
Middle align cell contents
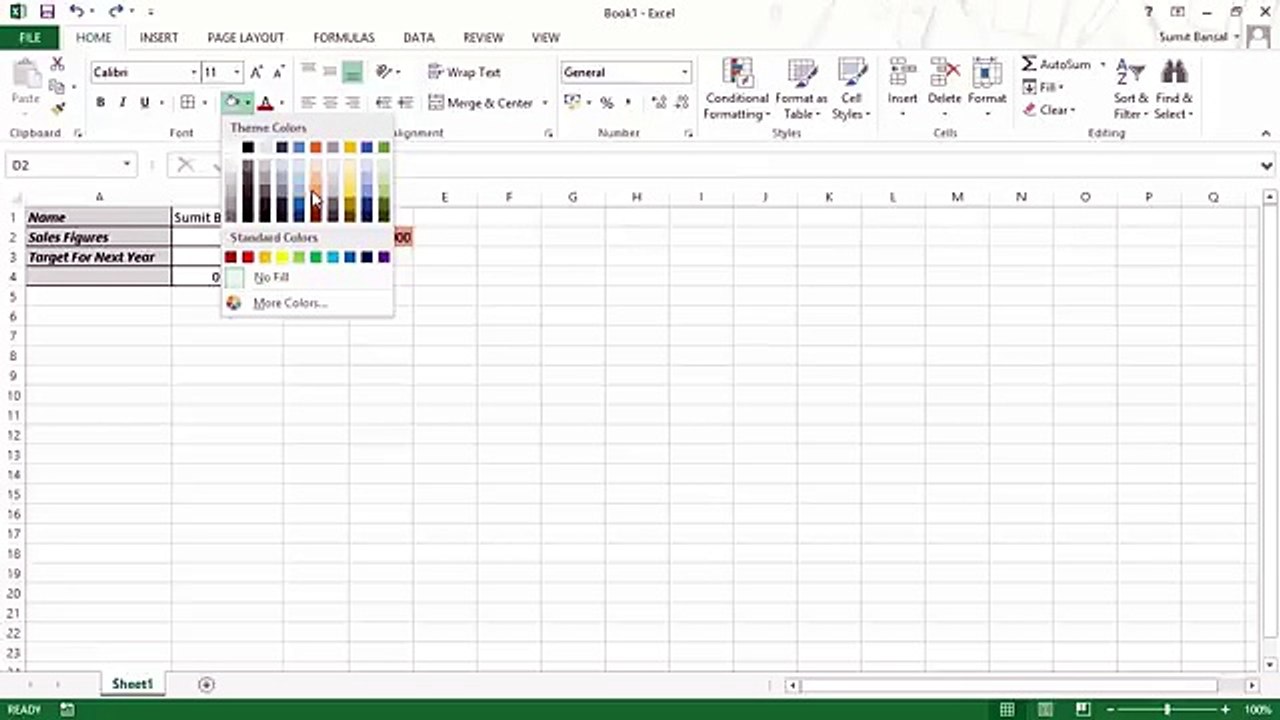tap(330, 72)
